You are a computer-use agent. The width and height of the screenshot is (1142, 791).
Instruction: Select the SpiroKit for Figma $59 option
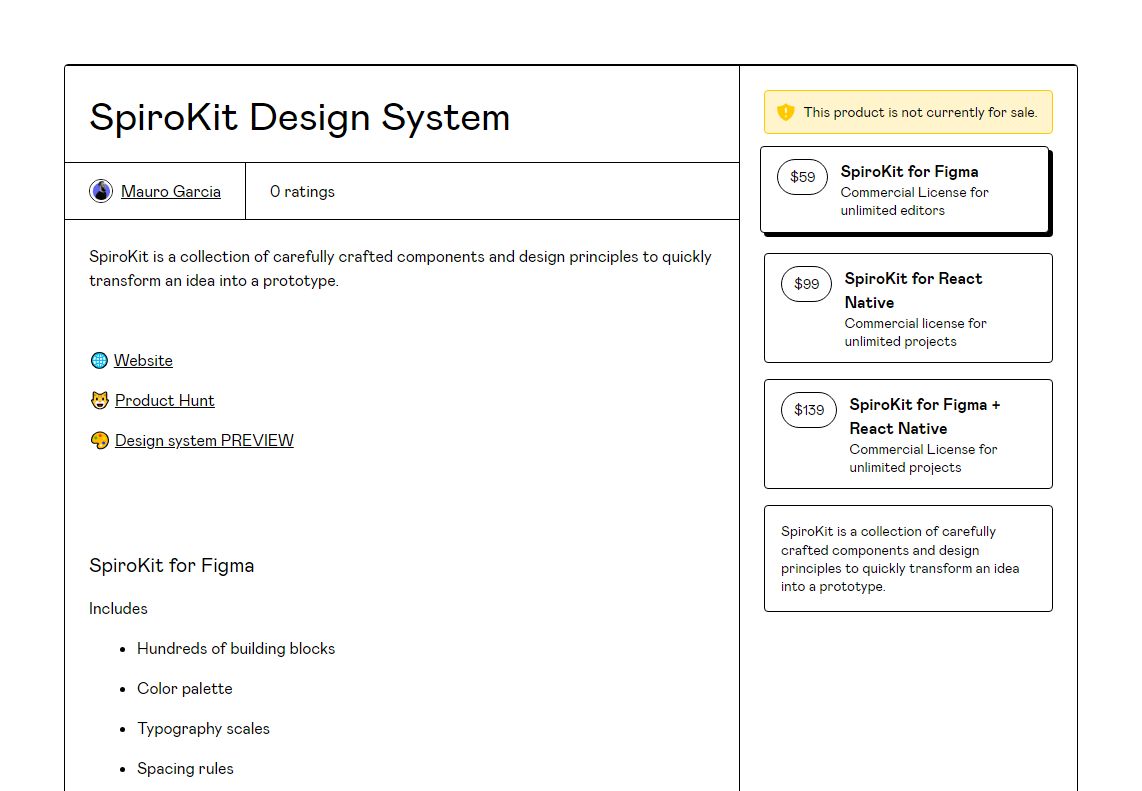click(904, 189)
